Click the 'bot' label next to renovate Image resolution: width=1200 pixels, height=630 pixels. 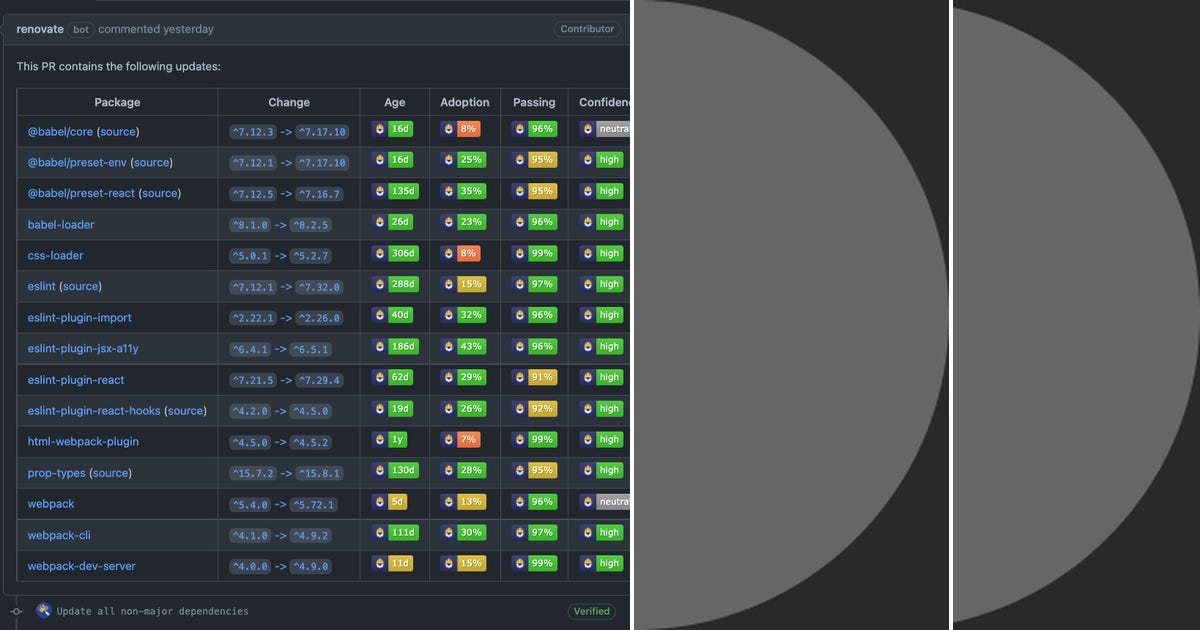pyautogui.click(x=81, y=30)
